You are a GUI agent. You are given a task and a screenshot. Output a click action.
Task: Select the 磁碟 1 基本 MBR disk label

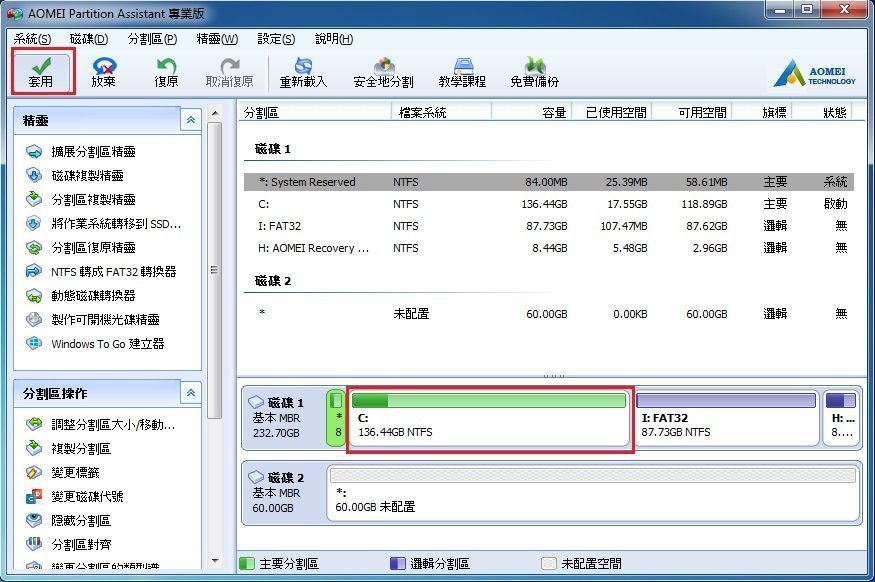[283, 418]
